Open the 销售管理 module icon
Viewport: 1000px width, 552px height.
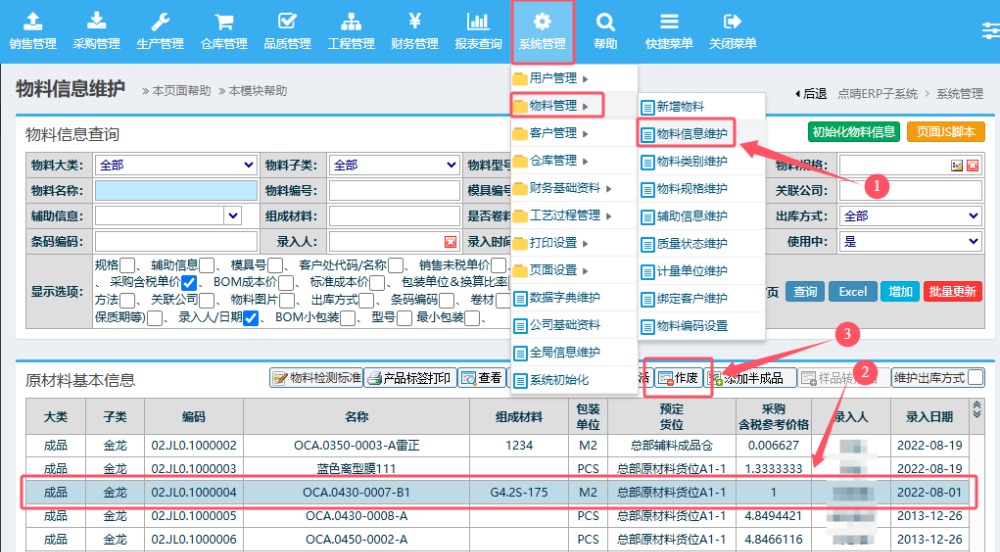click(x=33, y=22)
